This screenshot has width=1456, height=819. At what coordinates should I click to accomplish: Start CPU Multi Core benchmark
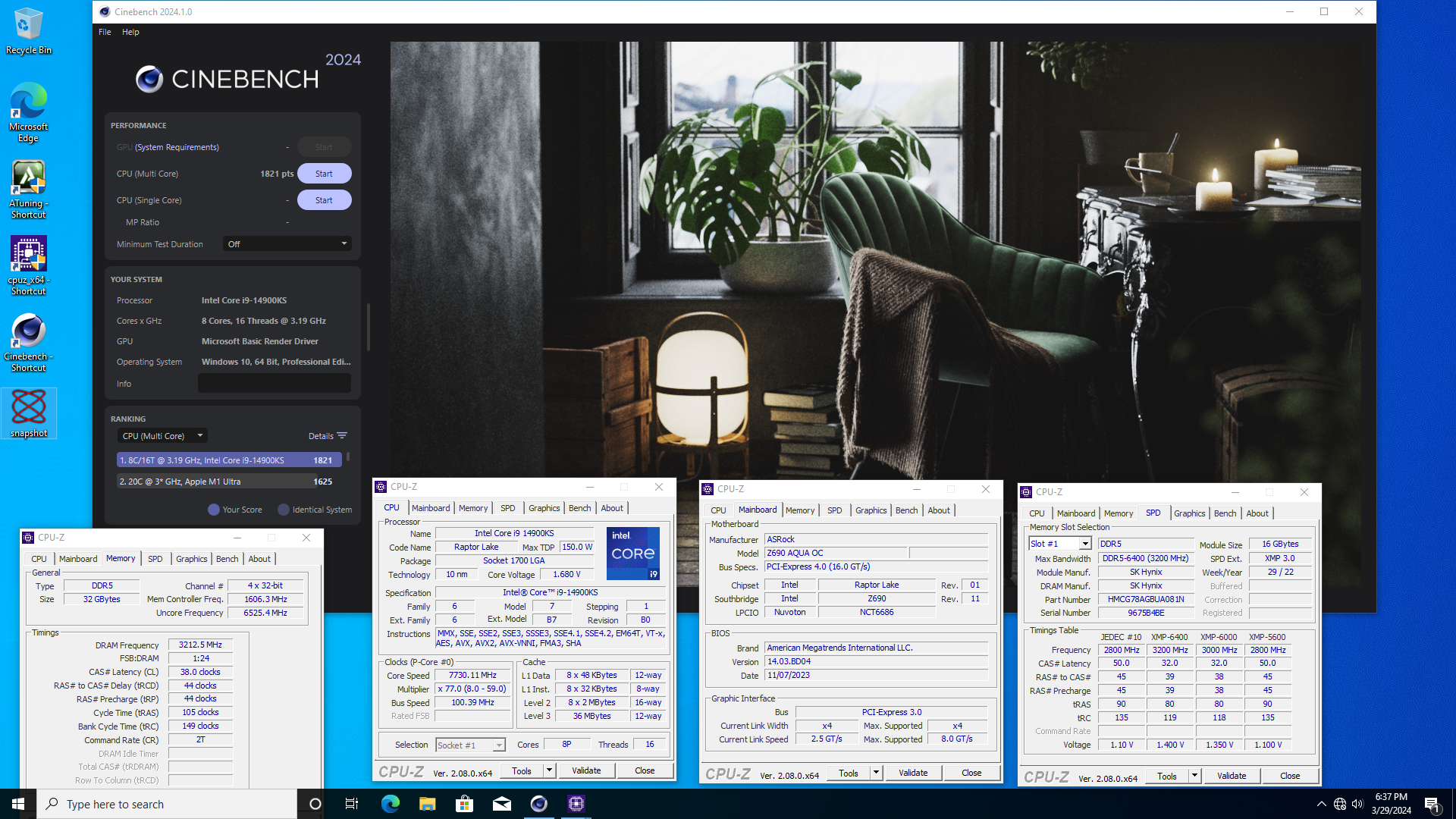(x=324, y=174)
